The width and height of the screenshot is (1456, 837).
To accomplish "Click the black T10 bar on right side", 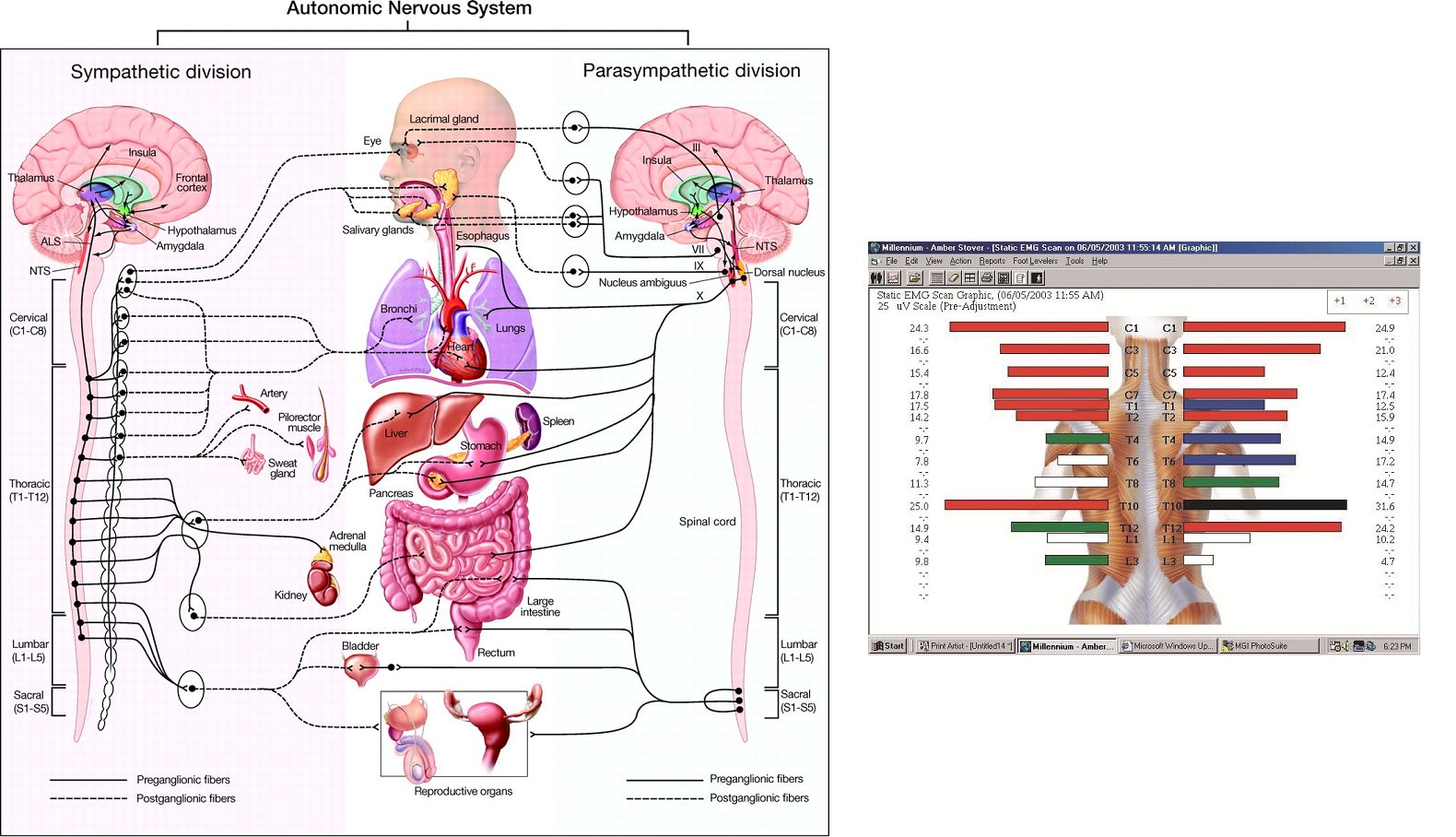I will click(1264, 505).
